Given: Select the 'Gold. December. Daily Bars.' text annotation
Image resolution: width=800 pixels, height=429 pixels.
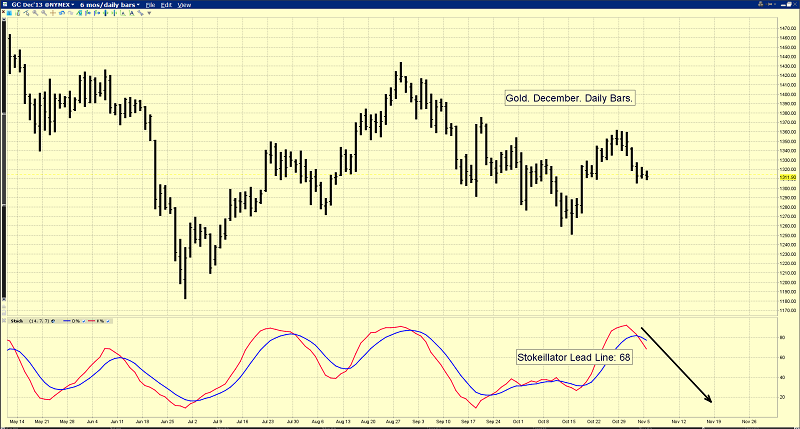Looking at the screenshot, I should pyautogui.click(x=569, y=98).
